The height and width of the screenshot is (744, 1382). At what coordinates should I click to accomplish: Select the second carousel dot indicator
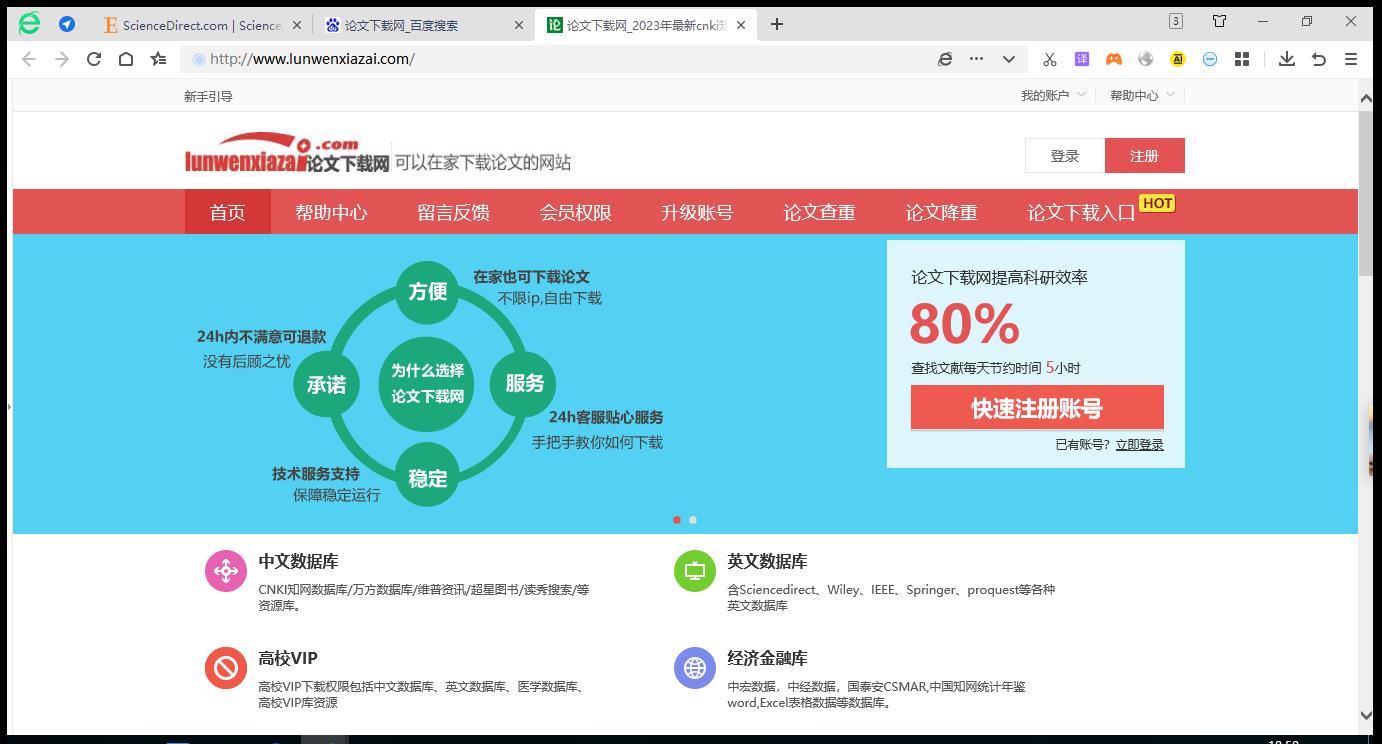(x=693, y=520)
